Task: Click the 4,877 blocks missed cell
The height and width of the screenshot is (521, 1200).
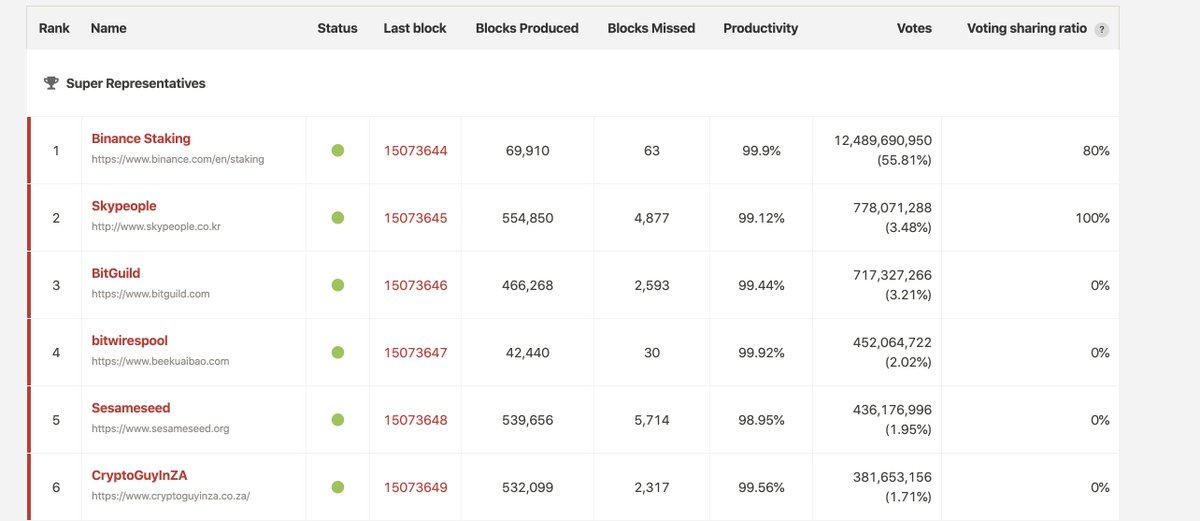Action: pyautogui.click(x=652, y=218)
